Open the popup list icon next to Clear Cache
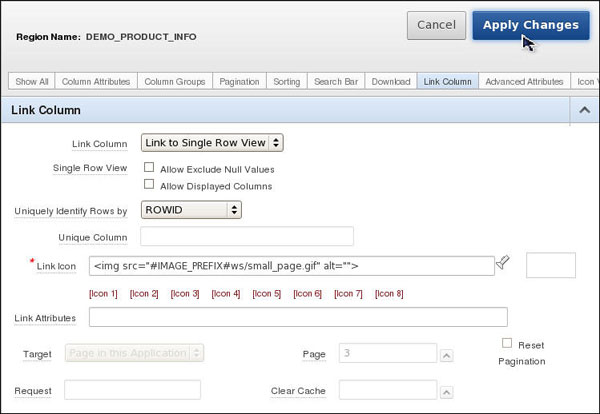 pos(446,390)
